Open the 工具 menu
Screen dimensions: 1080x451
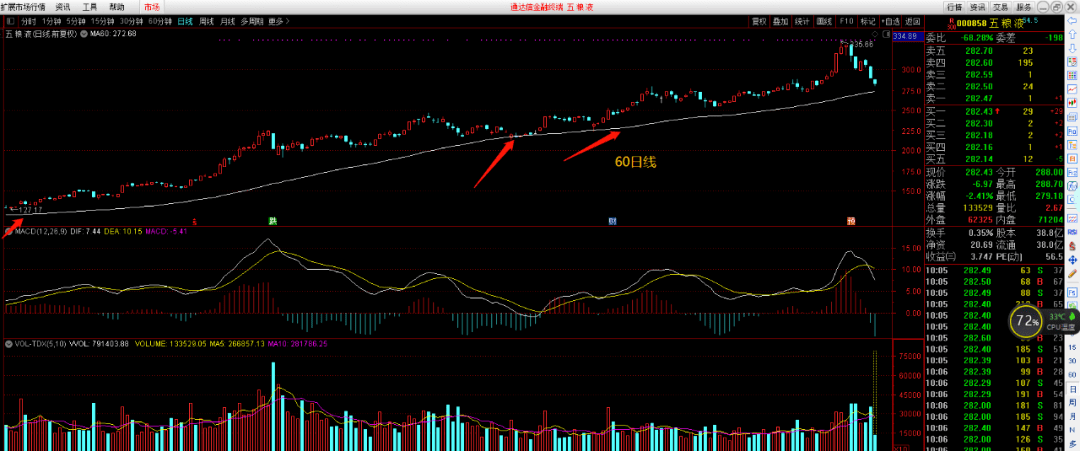pyautogui.click(x=90, y=6)
